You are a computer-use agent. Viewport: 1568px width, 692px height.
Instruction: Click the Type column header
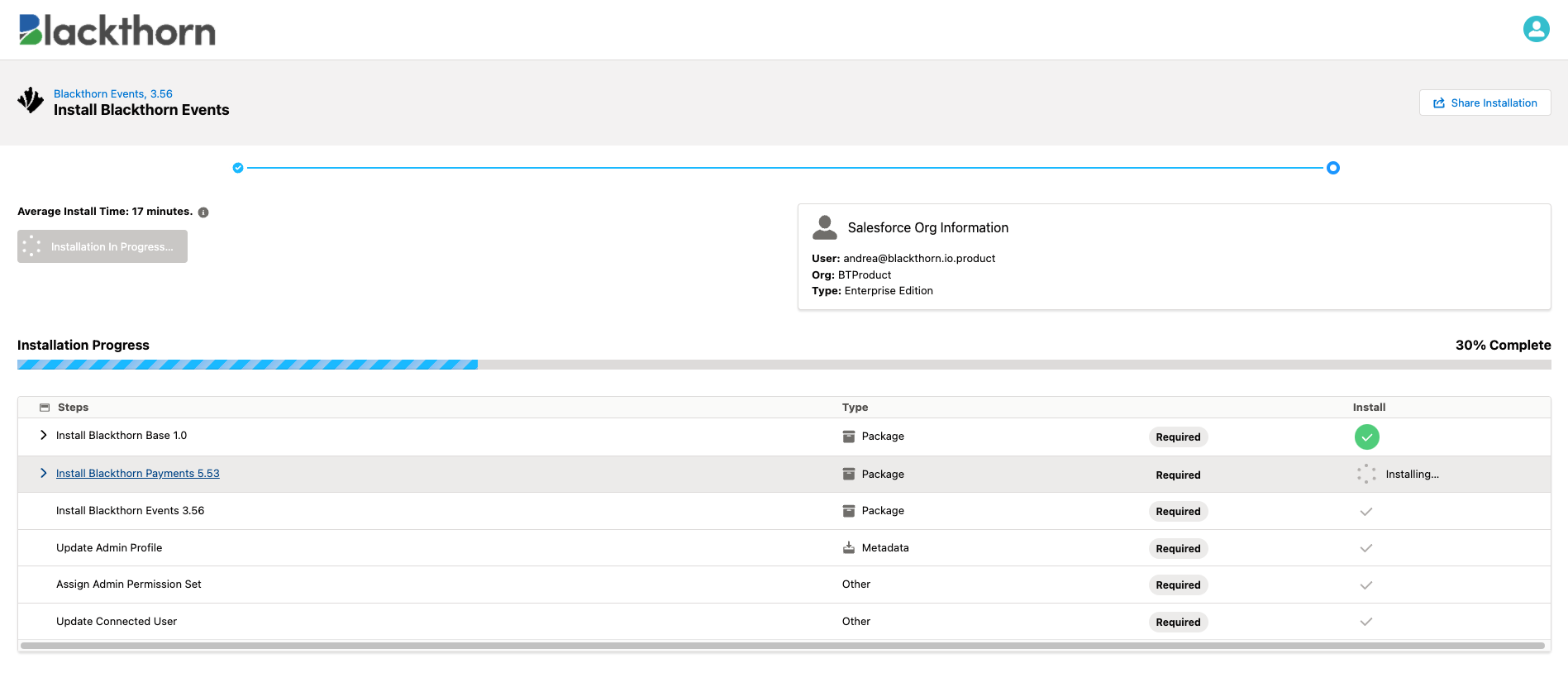click(855, 408)
